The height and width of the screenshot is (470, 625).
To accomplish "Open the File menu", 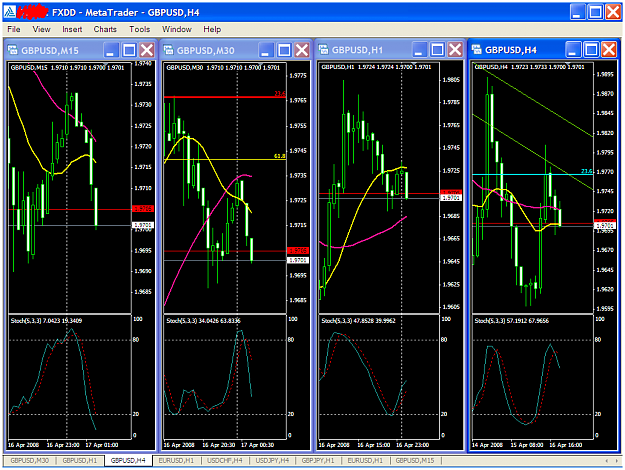I will [14, 29].
